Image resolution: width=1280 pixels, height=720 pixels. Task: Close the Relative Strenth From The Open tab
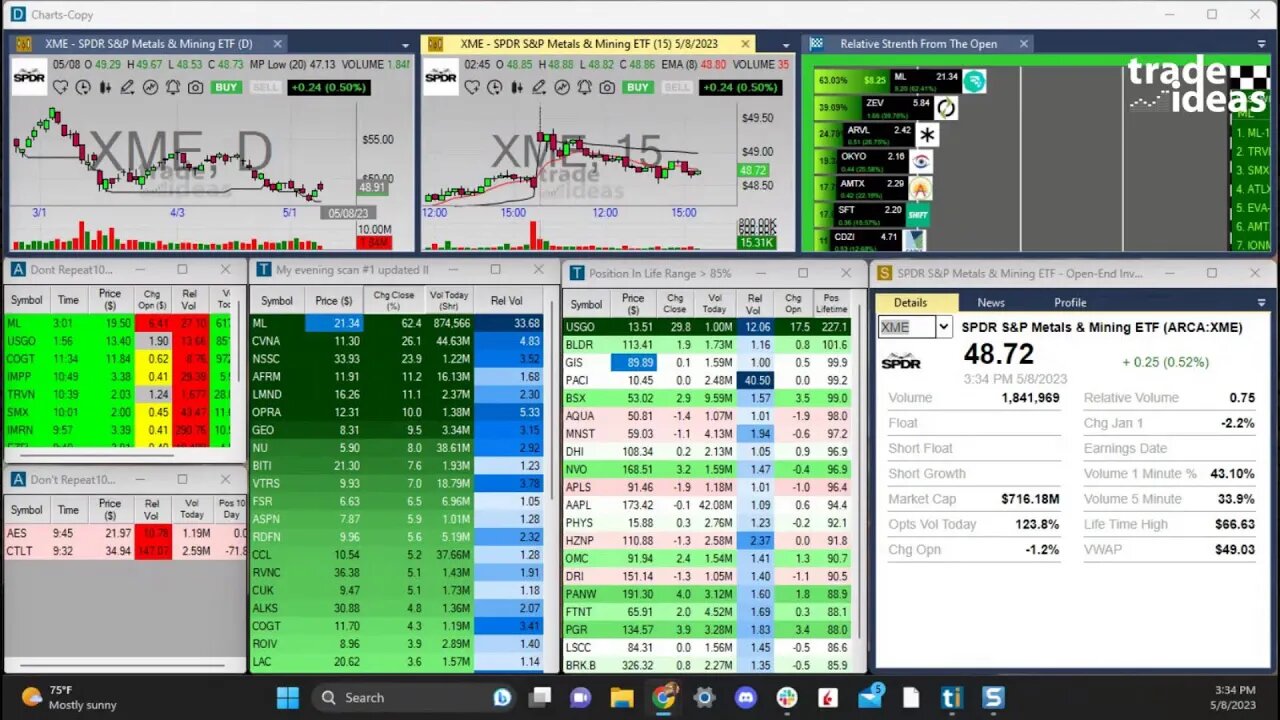(1023, 44)
